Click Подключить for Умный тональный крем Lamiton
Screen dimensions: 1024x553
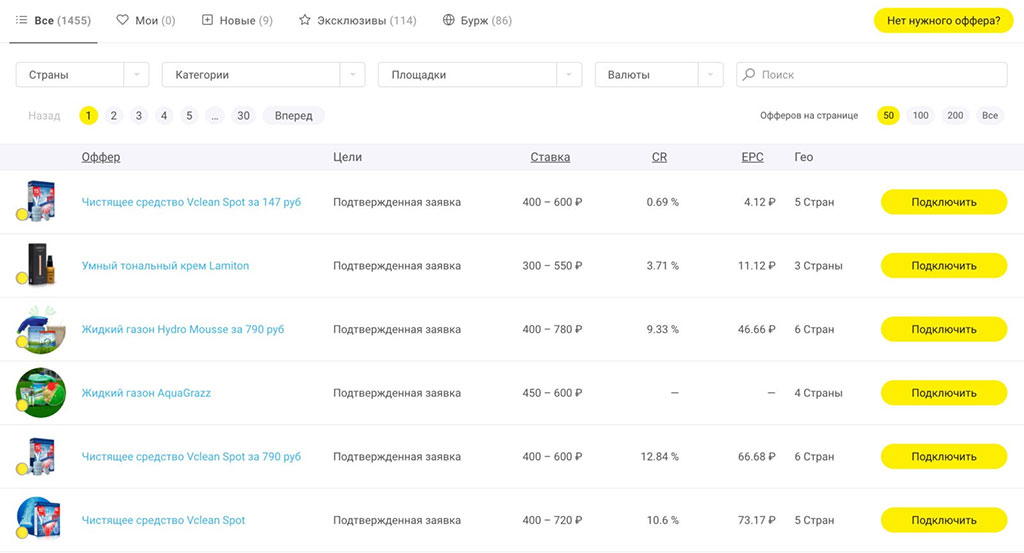tap(943, 266)
